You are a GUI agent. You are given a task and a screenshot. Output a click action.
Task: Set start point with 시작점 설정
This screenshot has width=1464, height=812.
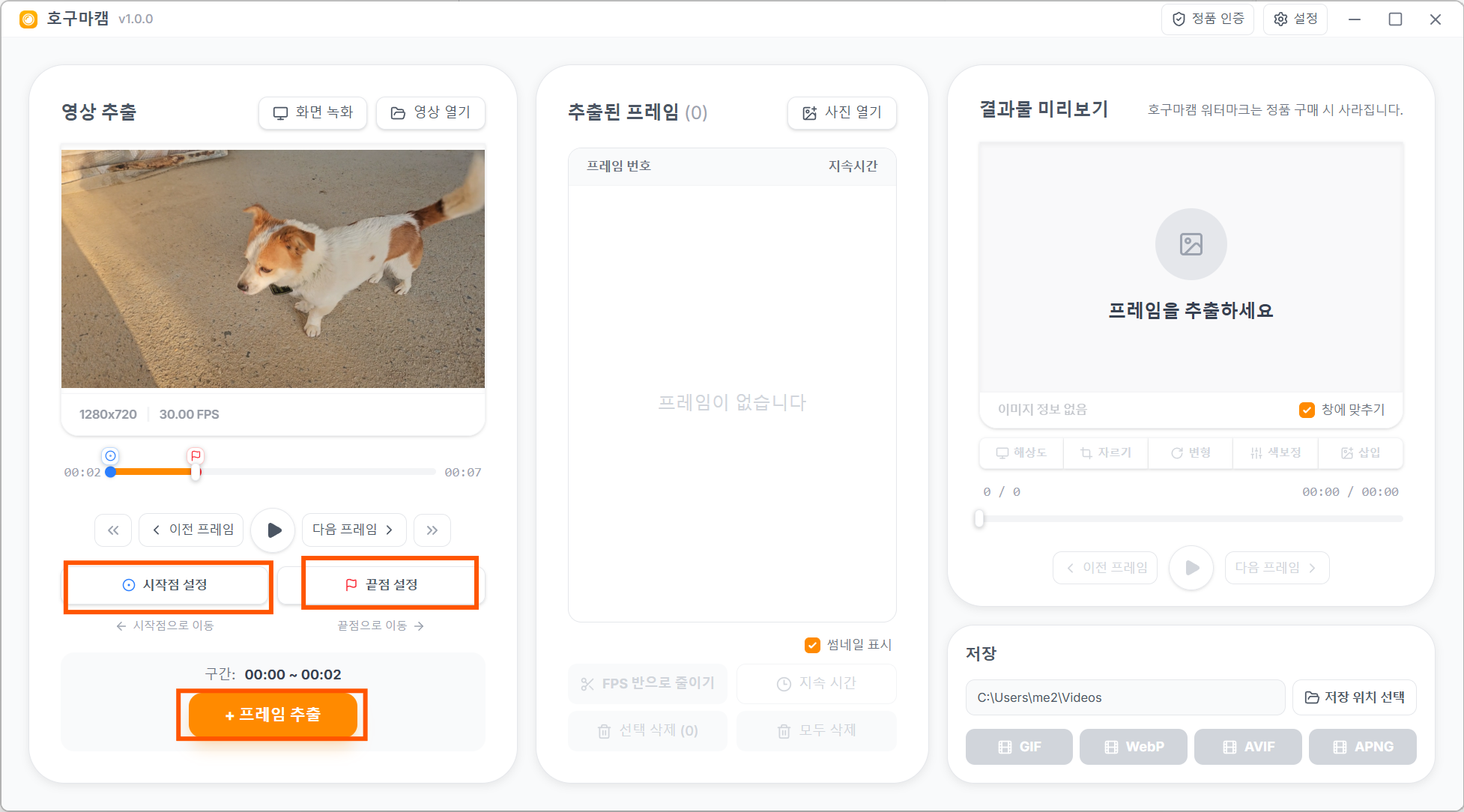pos(166,585)
